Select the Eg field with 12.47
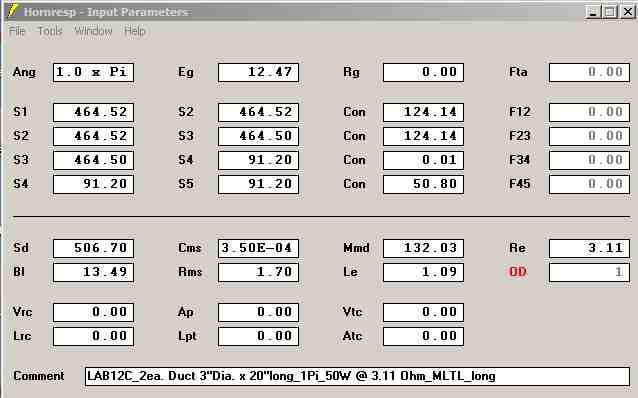Image resolution: width=638 pixels, height=398 pixels. [x=258, y=72]
